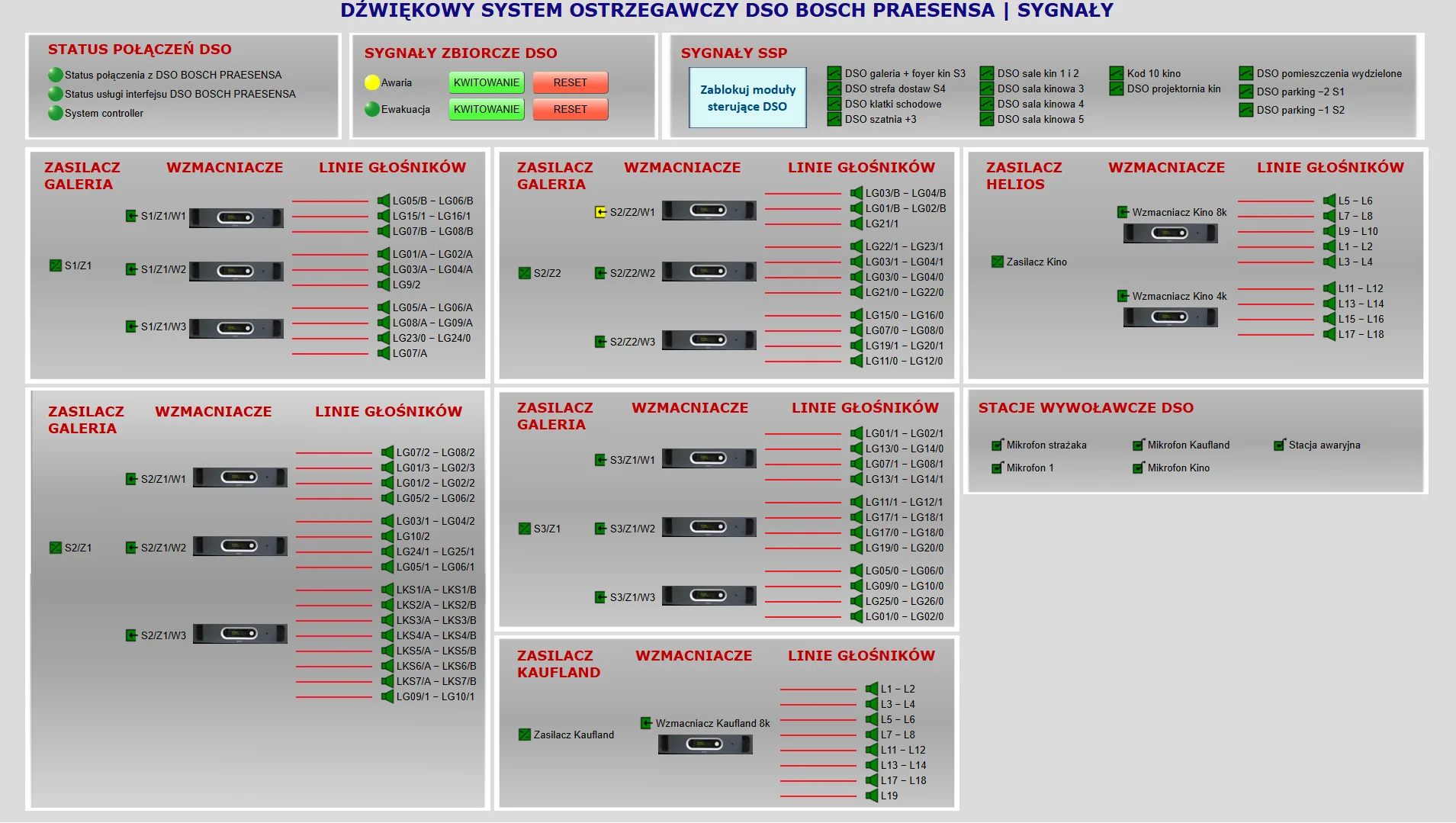Screen dimensions: 1456x823
Task: Click the S3/Z1/W2 amplifier status icon
Action: tap(600, 529)
